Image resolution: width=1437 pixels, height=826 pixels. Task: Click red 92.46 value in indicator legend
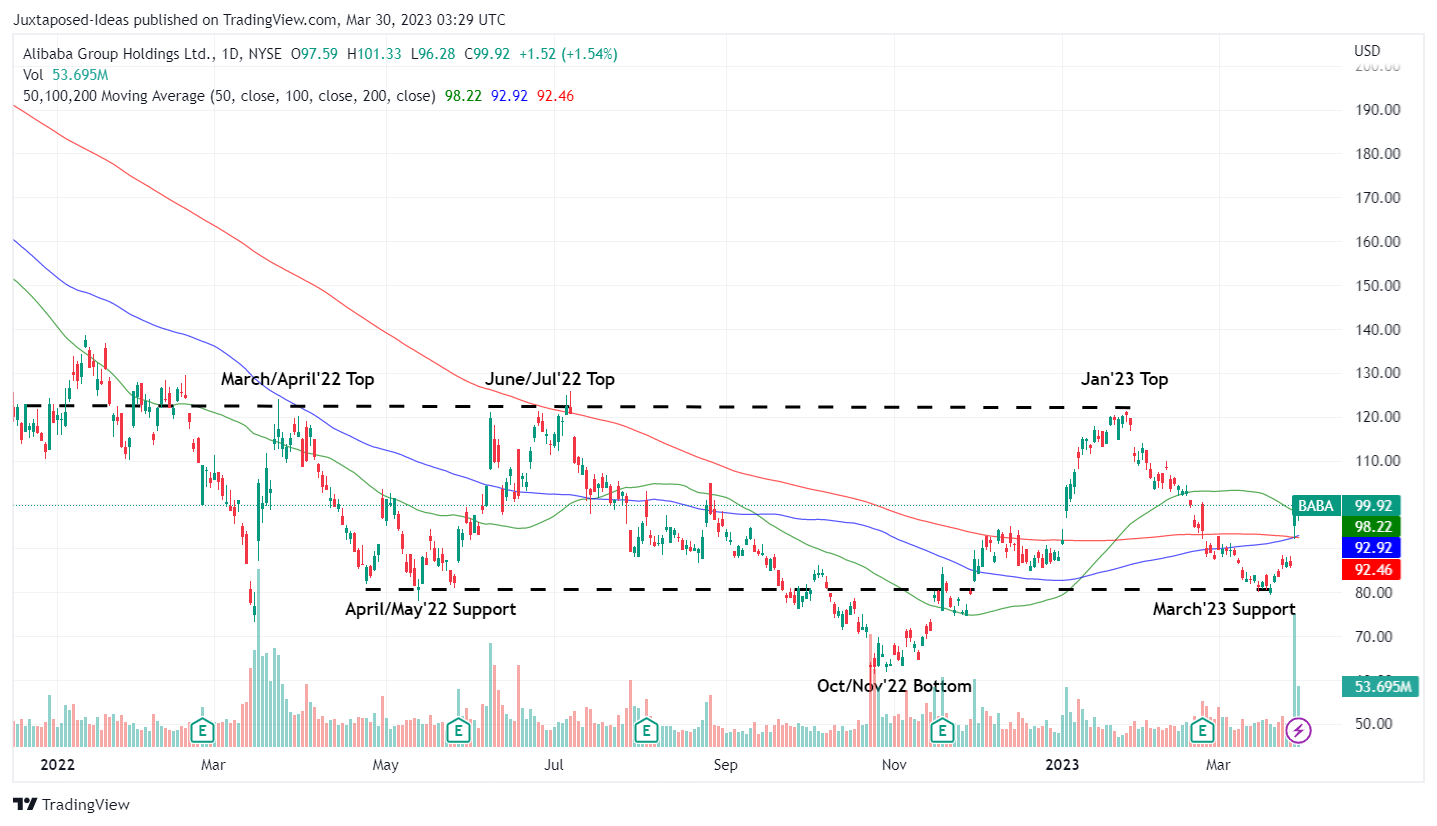click(555, 96)
